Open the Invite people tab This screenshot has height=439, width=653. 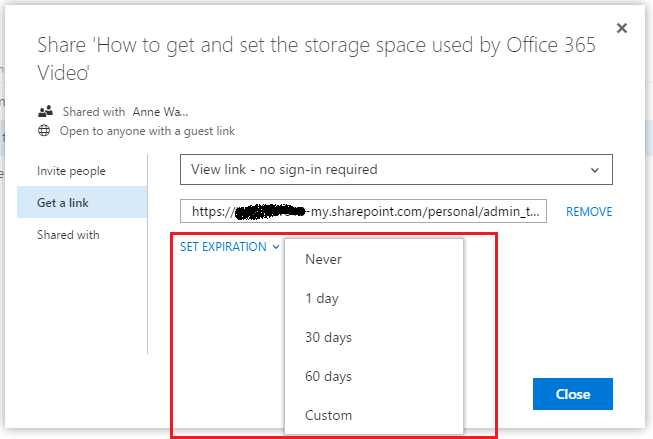(71, 171)
